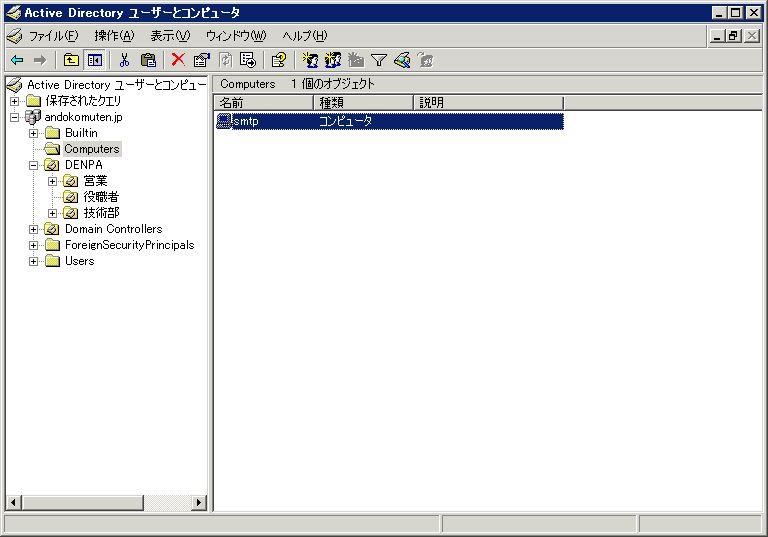Select the 営業 OU
Image resolution: width=768 pixels, height=537 pixels.
(x=95, y=181)
